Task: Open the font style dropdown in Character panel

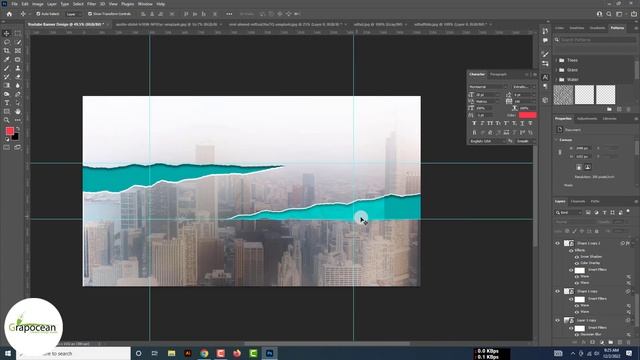Action: pyautogui.click(x=524, y=87)
